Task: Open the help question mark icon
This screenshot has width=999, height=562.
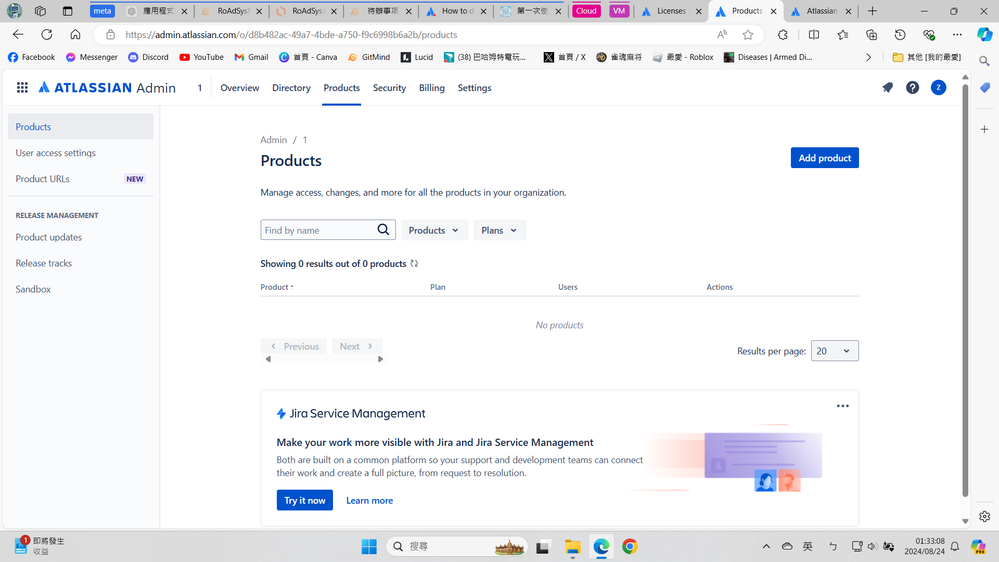Action: [912, 88]
